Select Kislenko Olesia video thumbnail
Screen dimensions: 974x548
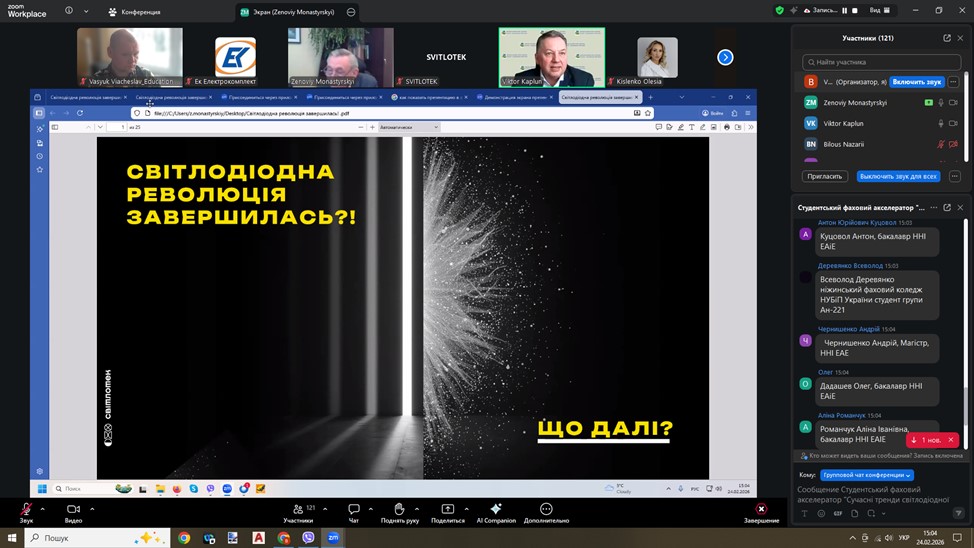point(658,57)
